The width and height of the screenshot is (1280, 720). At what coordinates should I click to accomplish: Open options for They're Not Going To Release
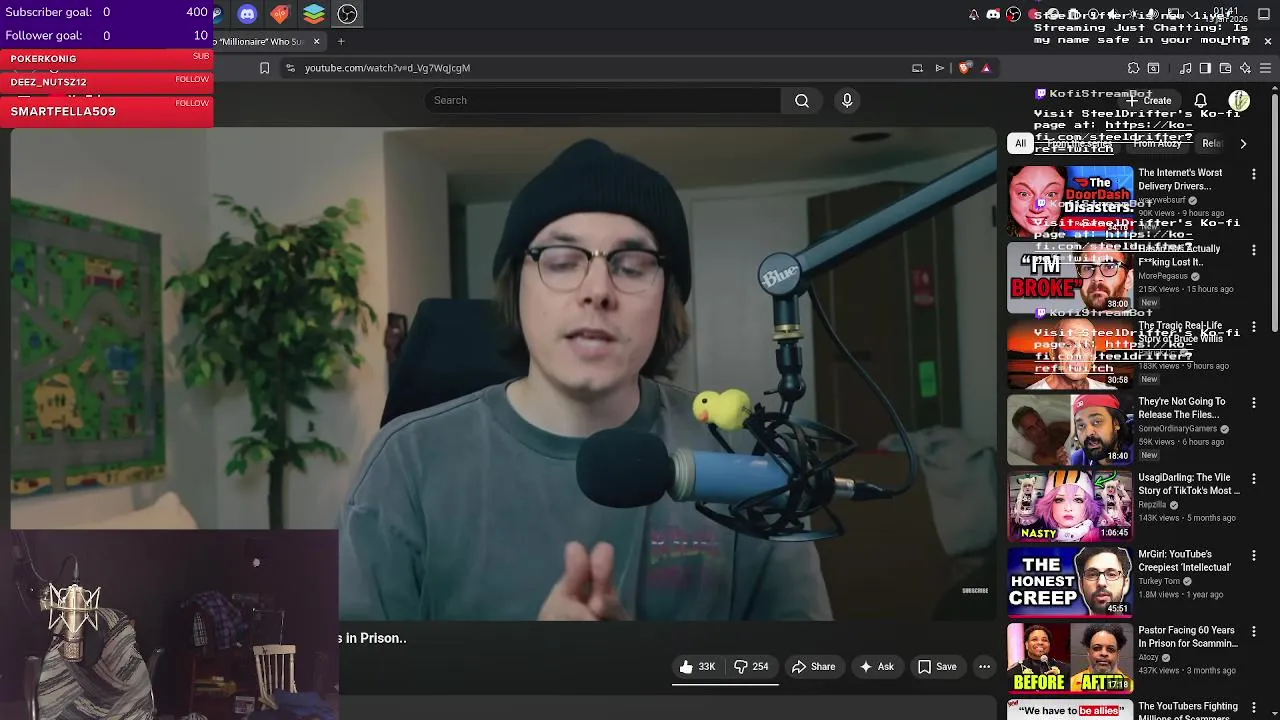[1253, 403]
